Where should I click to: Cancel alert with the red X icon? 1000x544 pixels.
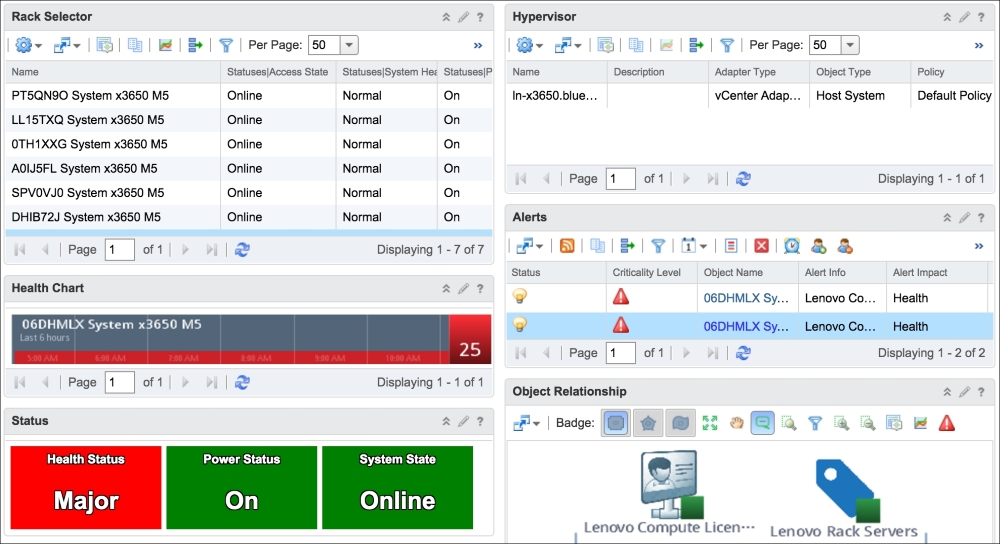pyautogui.click(x=761, y=246)
